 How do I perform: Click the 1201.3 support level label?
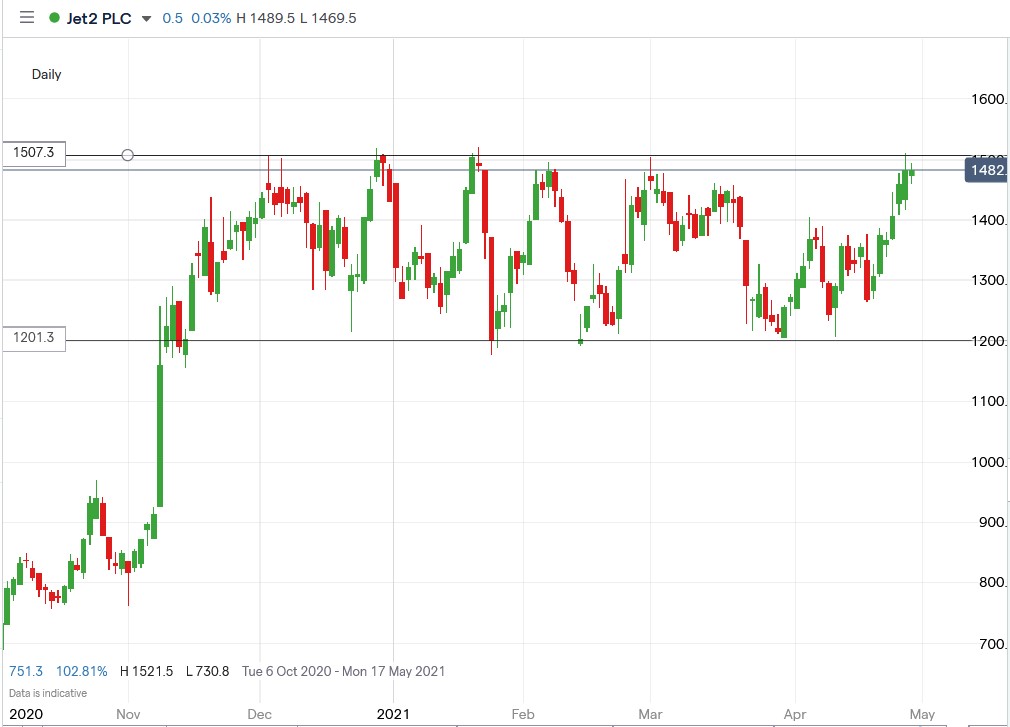[x=33, y=338]
